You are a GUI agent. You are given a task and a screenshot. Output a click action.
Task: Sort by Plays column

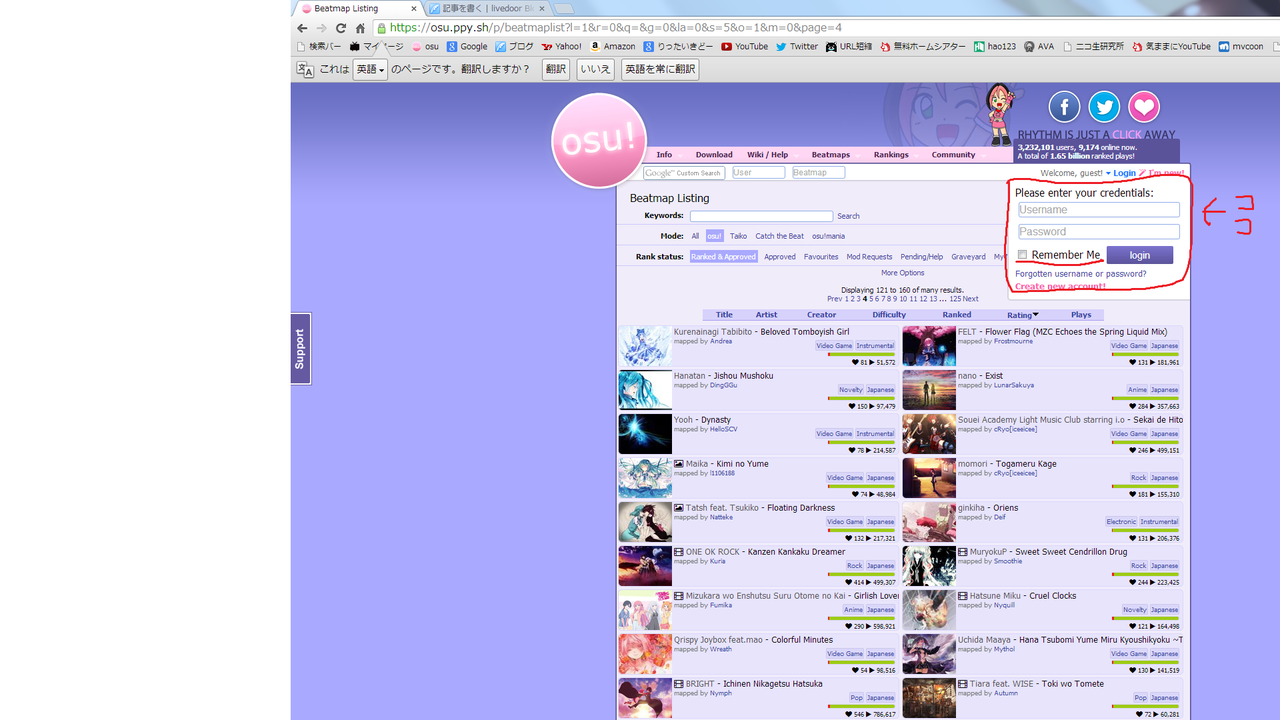pos(1081,315)
